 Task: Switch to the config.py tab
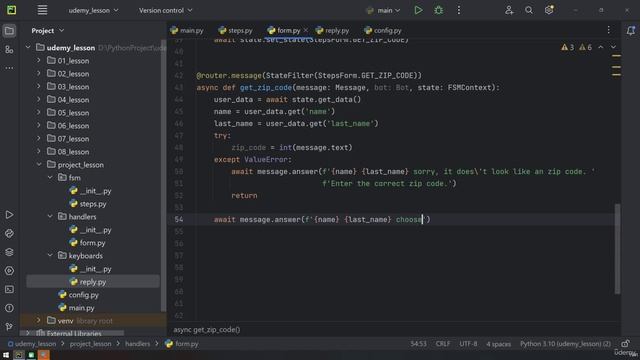pos(383,31)
